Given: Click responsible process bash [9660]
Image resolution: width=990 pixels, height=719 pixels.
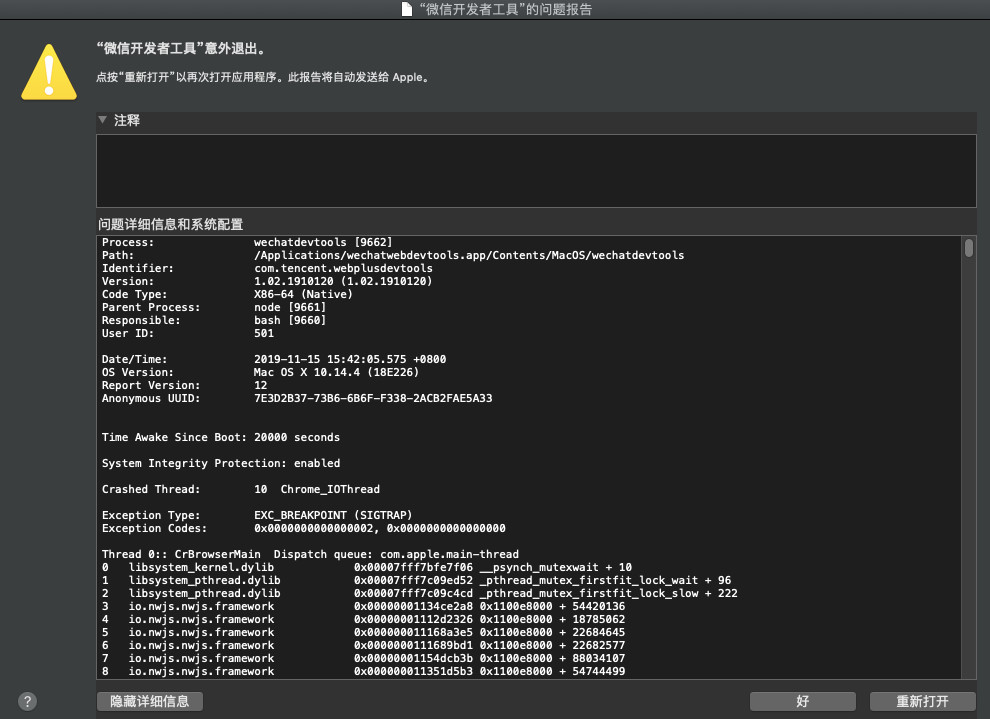Looking at the screenshot, I should pos(290,320).
